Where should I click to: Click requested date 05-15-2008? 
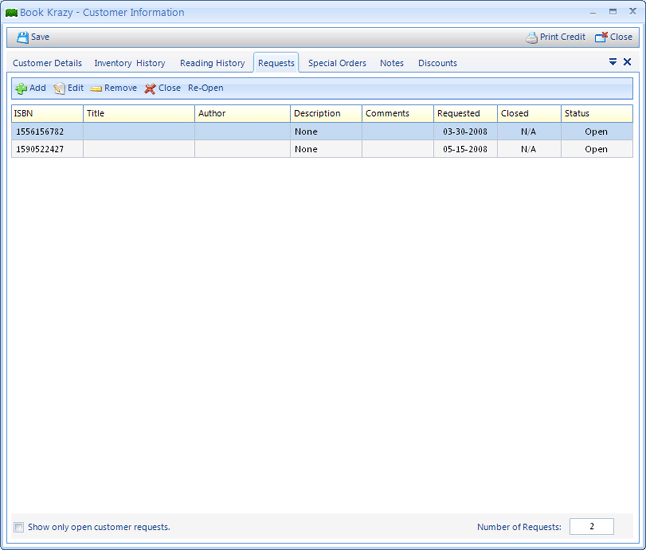(x=465, y=149)
